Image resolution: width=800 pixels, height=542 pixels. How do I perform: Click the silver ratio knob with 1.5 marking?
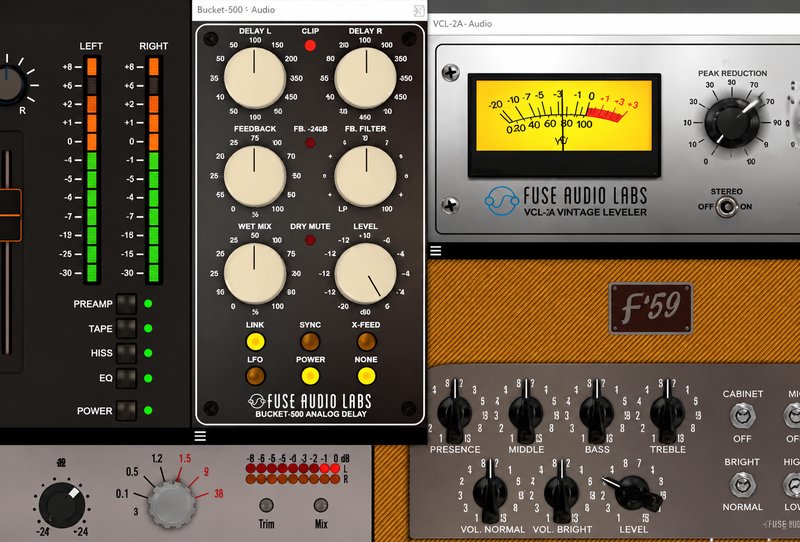click(x=171, y=505)
